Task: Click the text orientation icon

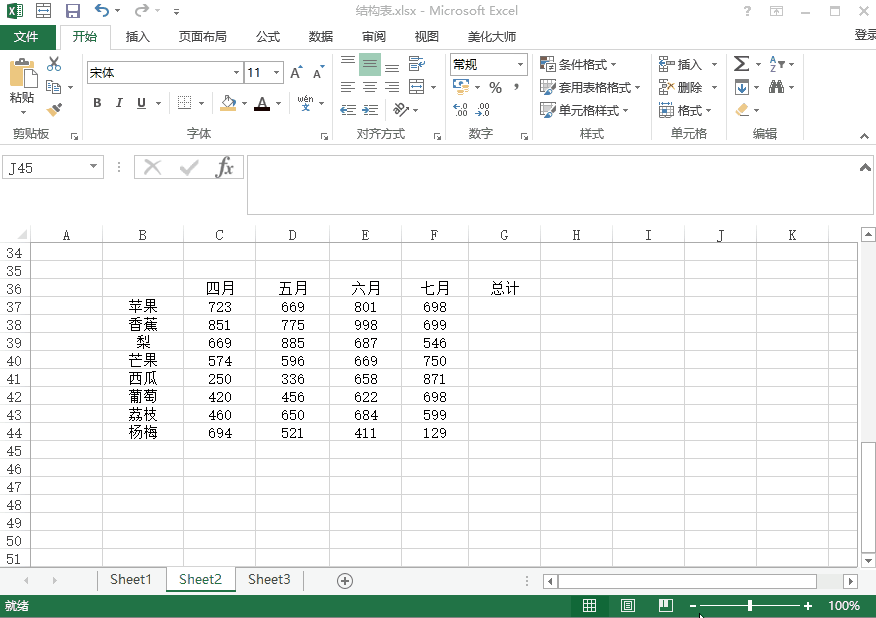Action: pyautogui.click(x=401, y=110)
